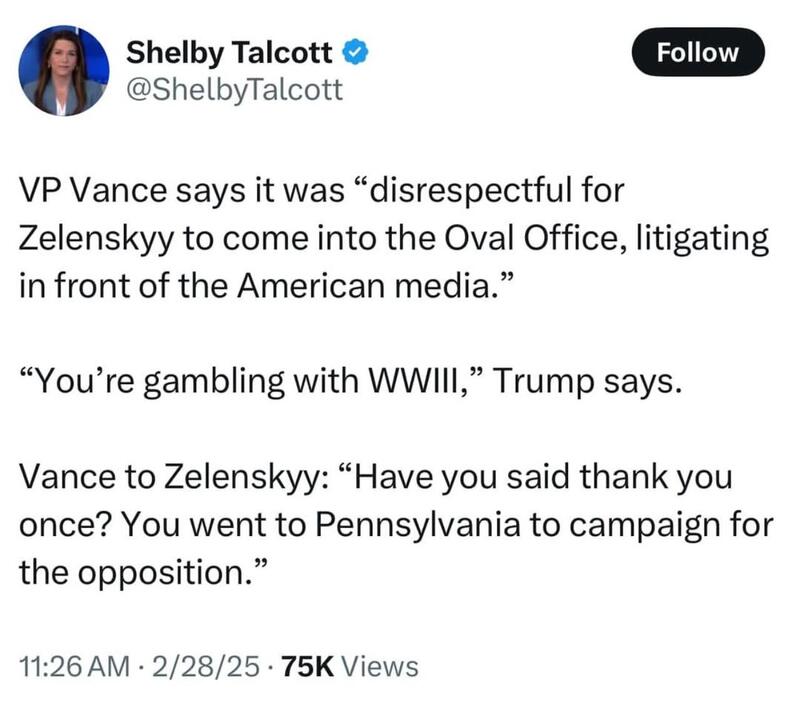Click the word Views in the footer
Screen dimensions: 800x706
click(x=379, y=667)
